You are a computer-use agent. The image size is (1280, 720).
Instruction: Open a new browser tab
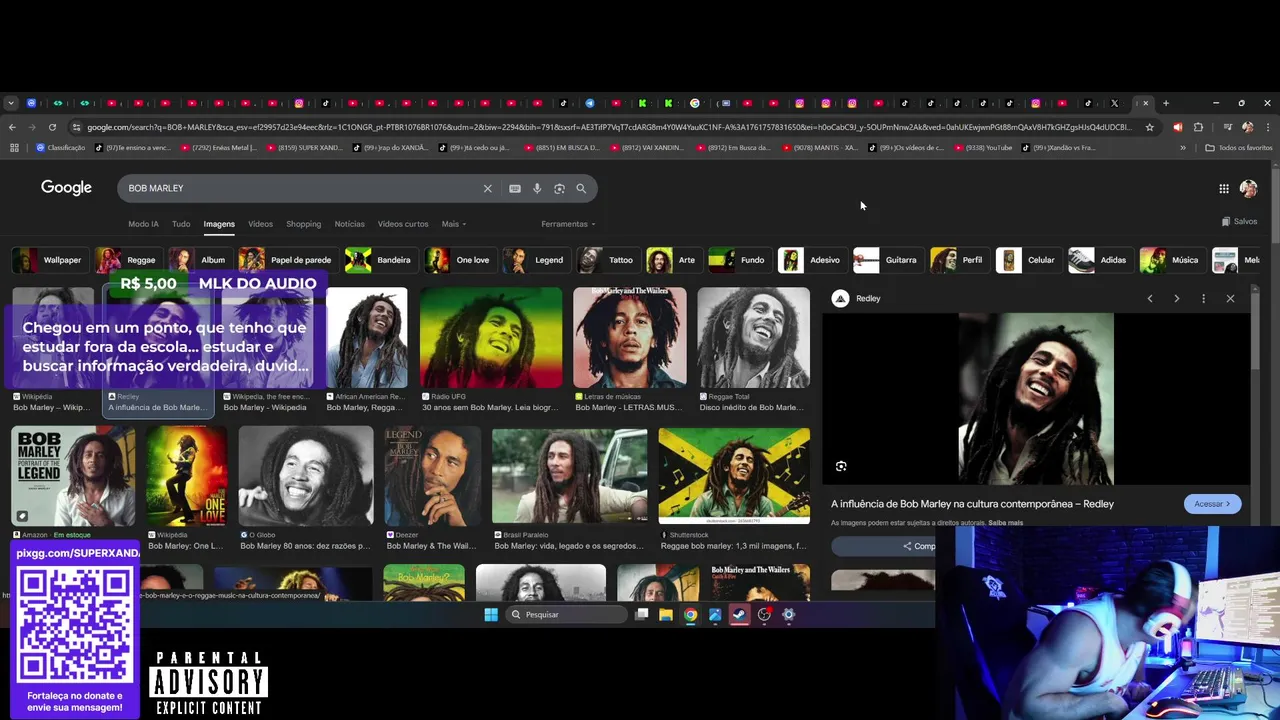[x=1166, y=103]
